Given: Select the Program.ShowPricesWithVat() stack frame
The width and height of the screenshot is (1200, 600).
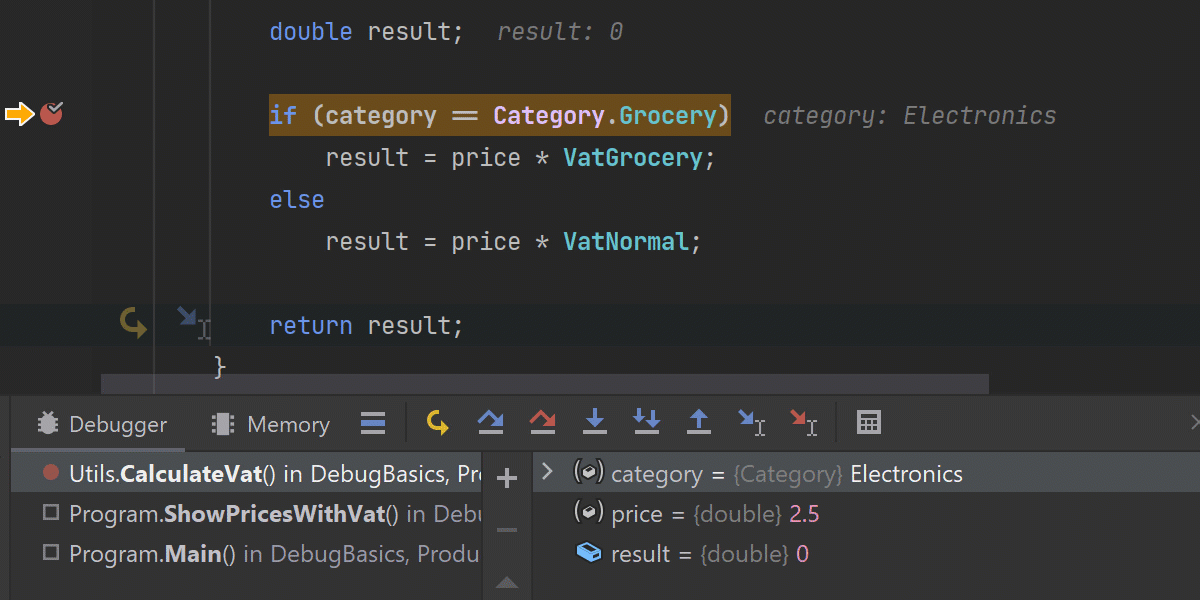Looking at the screenshot, I should click(x=265, y=514).
